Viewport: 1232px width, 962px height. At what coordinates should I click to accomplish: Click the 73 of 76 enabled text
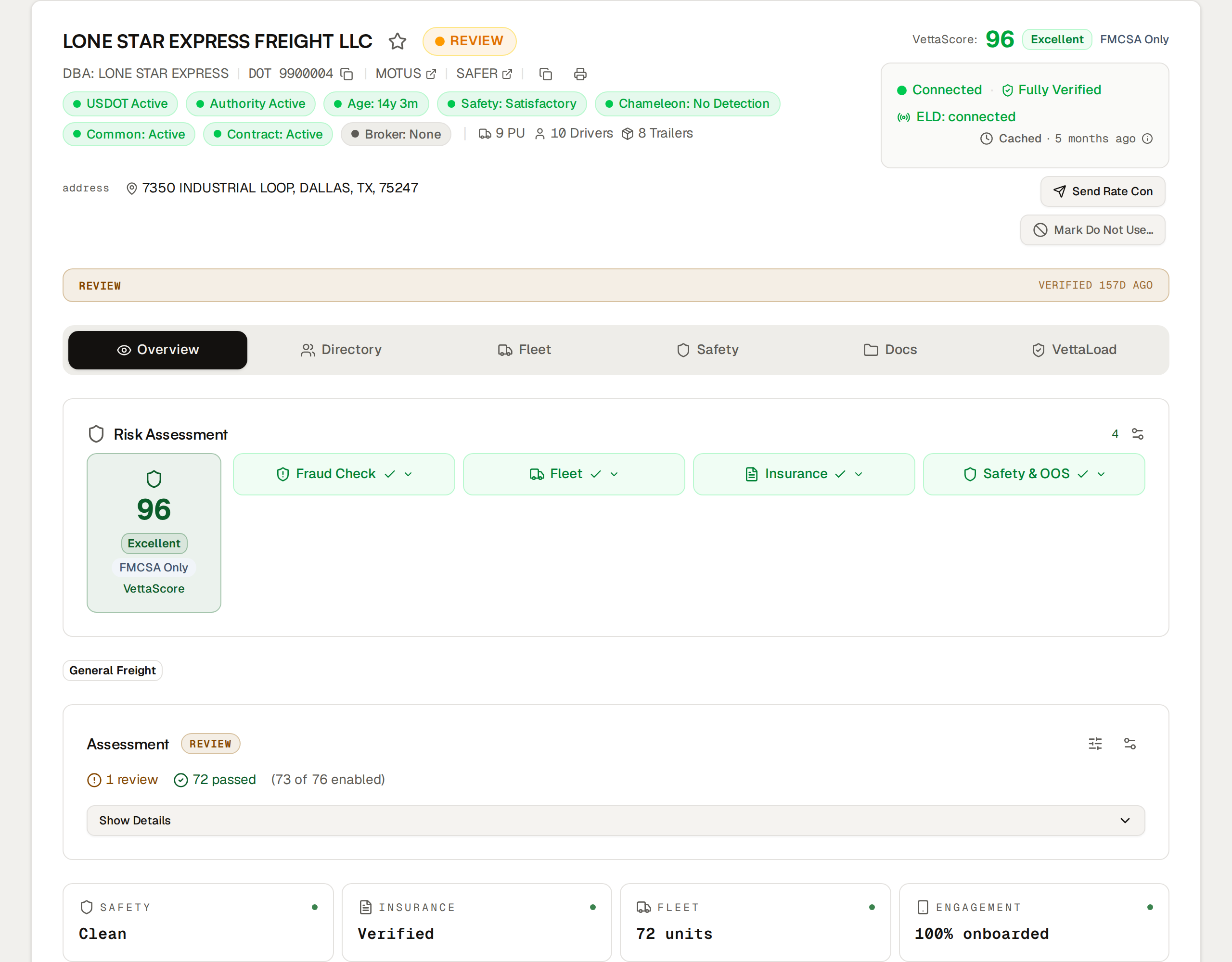point(328,780)
